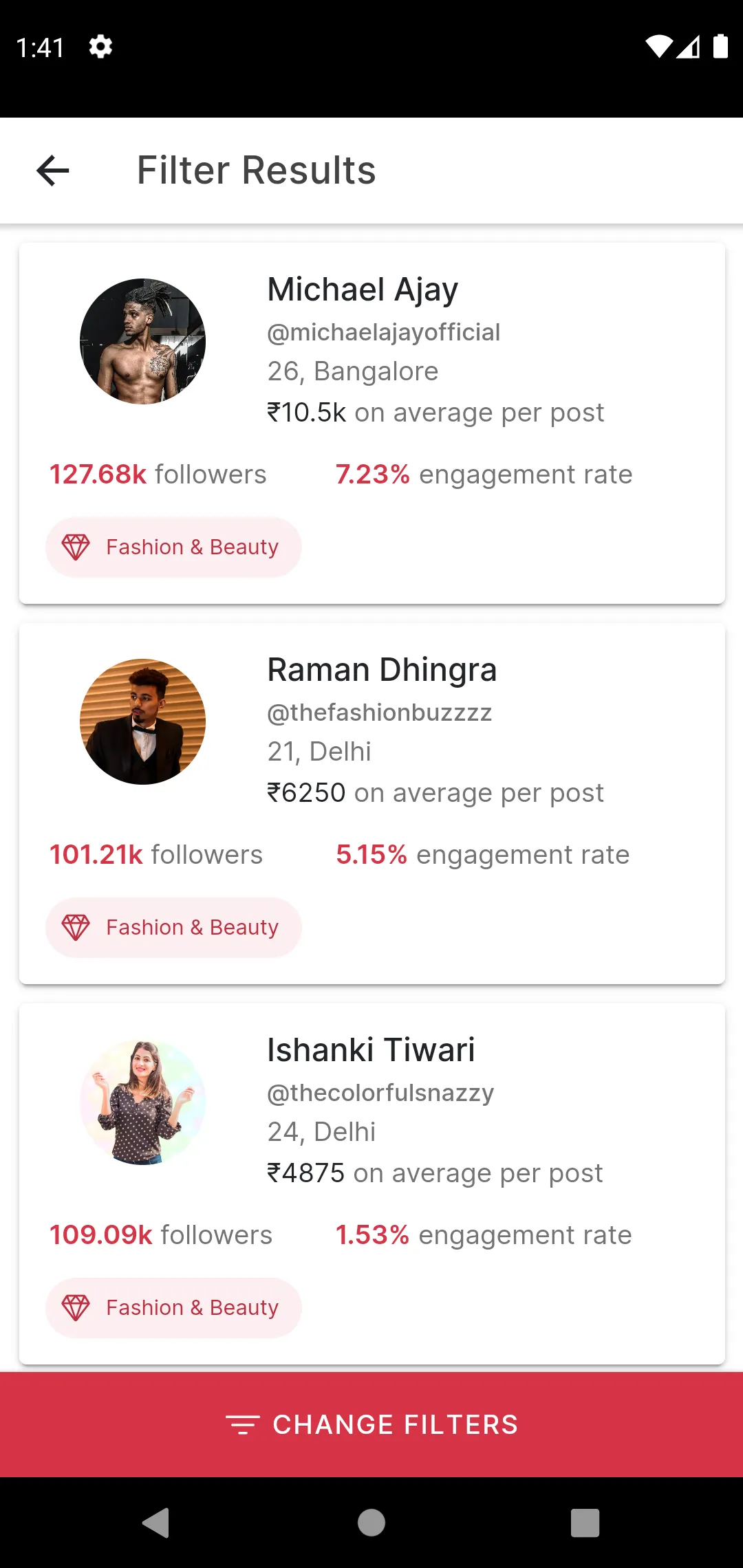This screenshot has height=1568, width=743.
Task: Go back using the arrow icon
Action: [53, 171]
